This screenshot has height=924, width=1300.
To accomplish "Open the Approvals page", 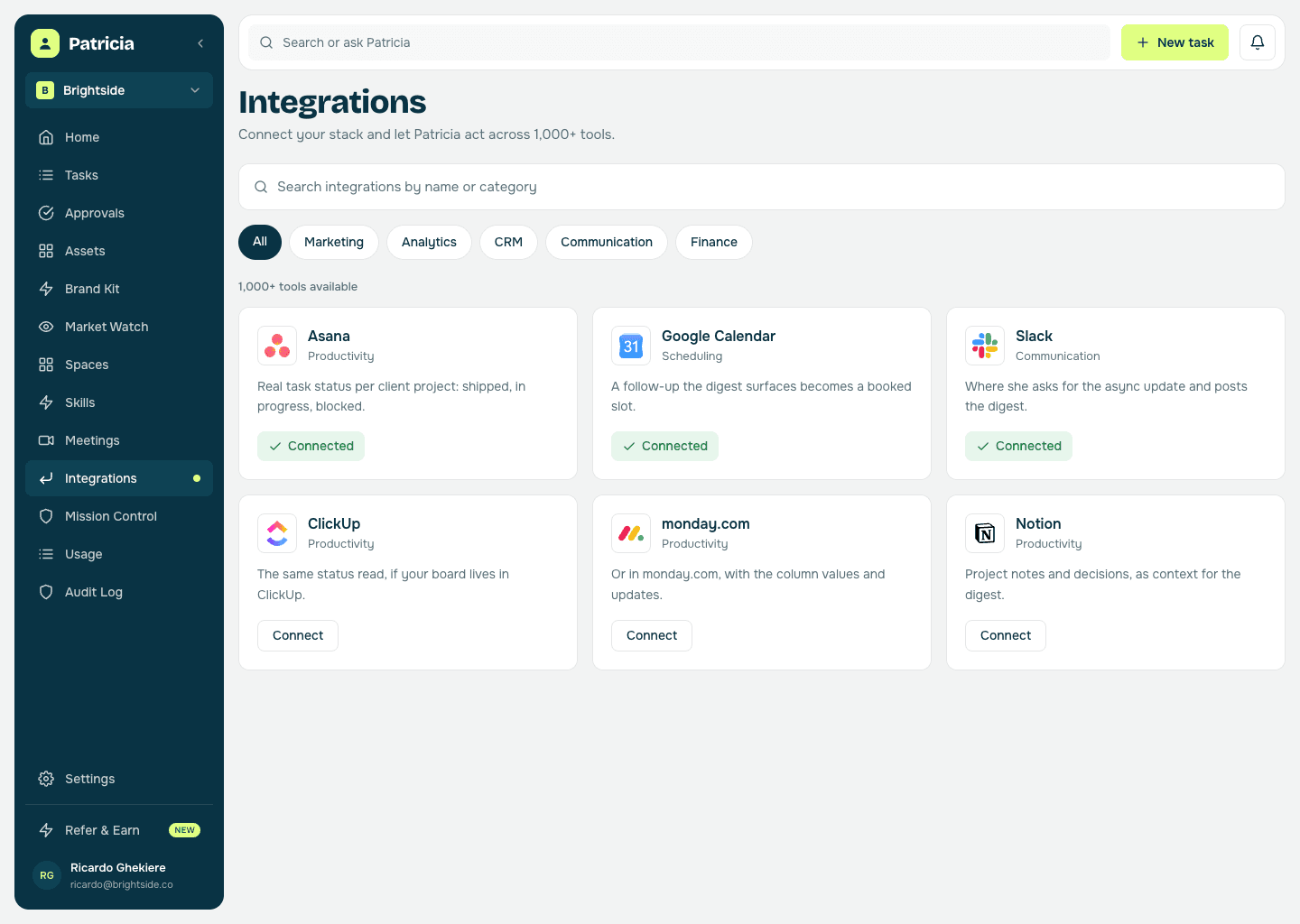I will pos(119,213).
